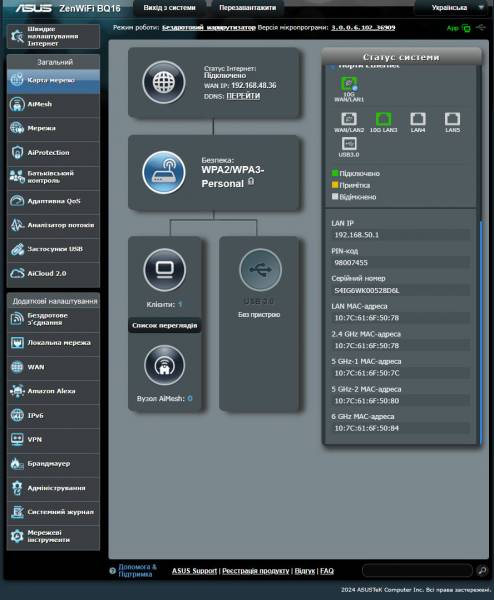Open the WAN globe icon

pos(17,367)
